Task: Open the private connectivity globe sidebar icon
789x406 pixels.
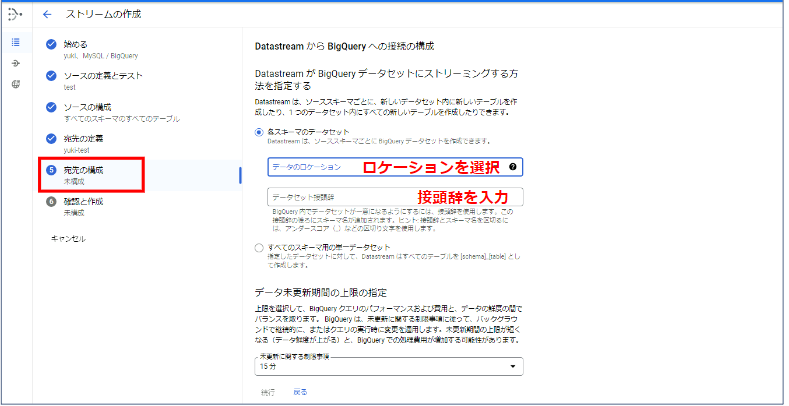Action: [x=15, y=84]
